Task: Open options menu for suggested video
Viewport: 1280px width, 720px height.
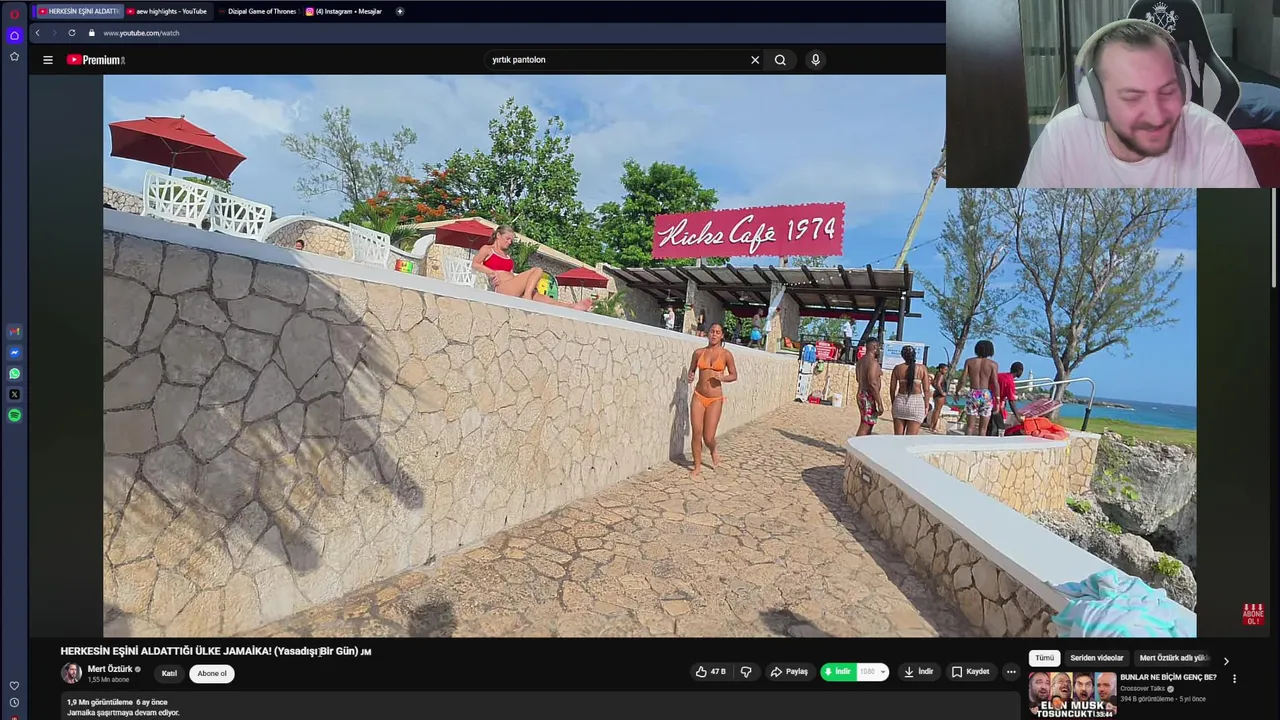Action: [1234, 678]
